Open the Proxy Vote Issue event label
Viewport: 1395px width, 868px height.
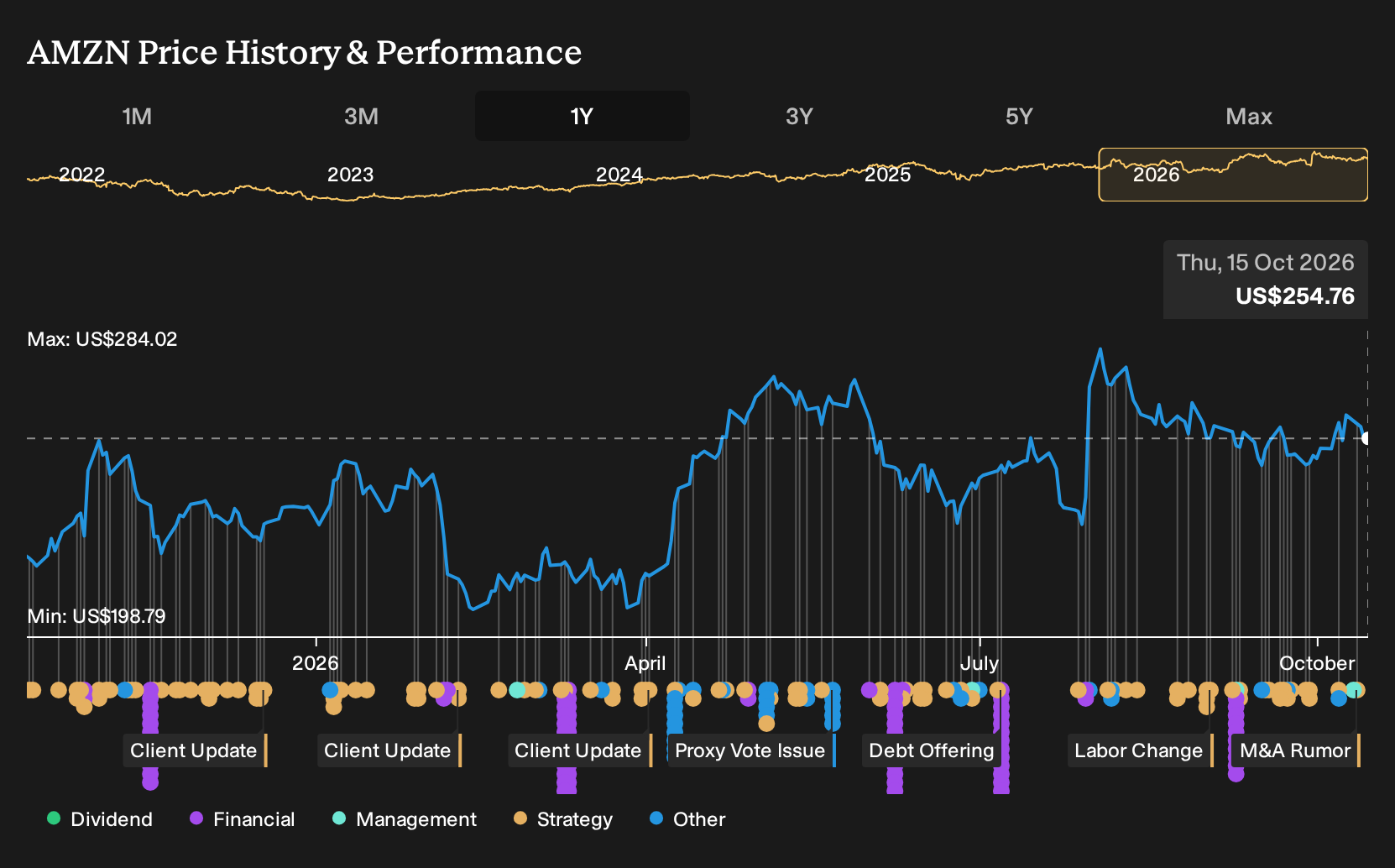pos(751,750)
